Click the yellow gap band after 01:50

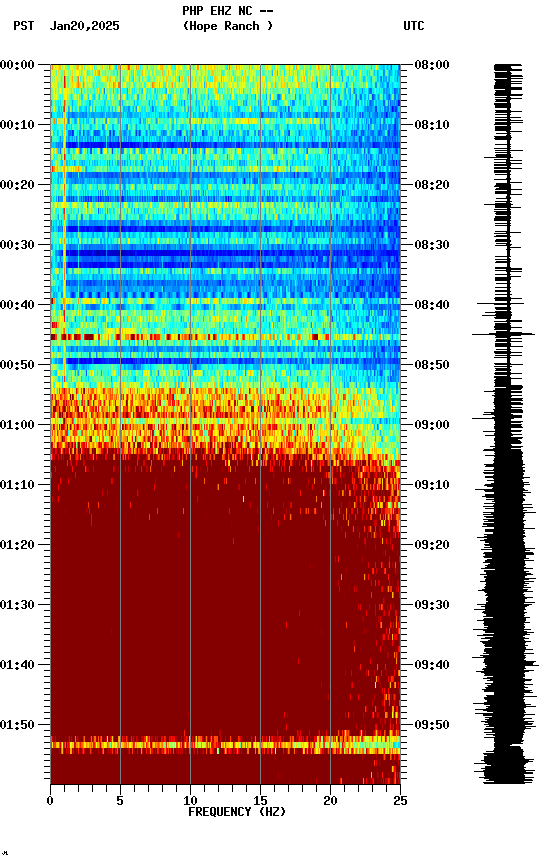point(225,745)
